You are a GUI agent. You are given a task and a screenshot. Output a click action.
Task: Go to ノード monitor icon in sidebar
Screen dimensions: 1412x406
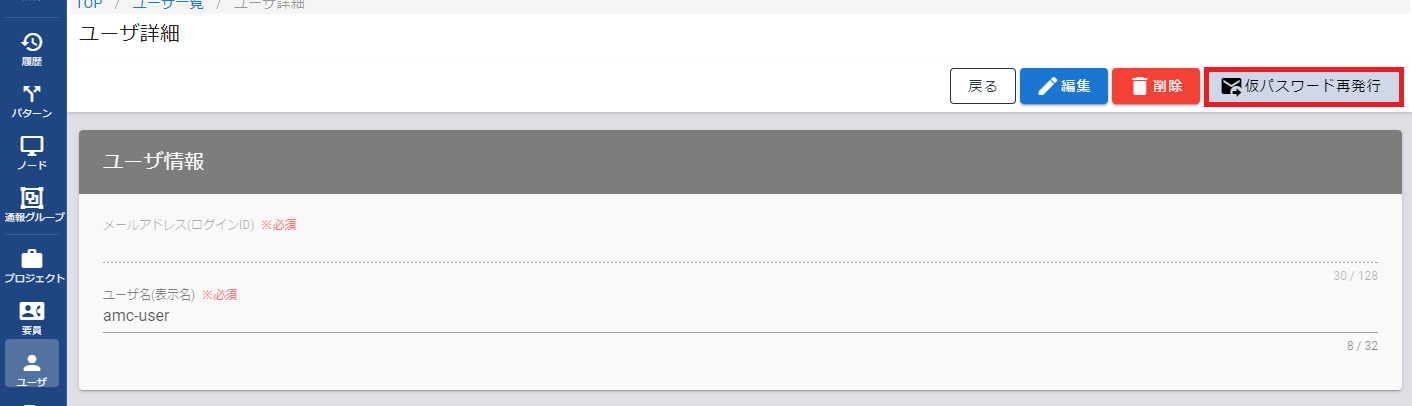[32, 146]
